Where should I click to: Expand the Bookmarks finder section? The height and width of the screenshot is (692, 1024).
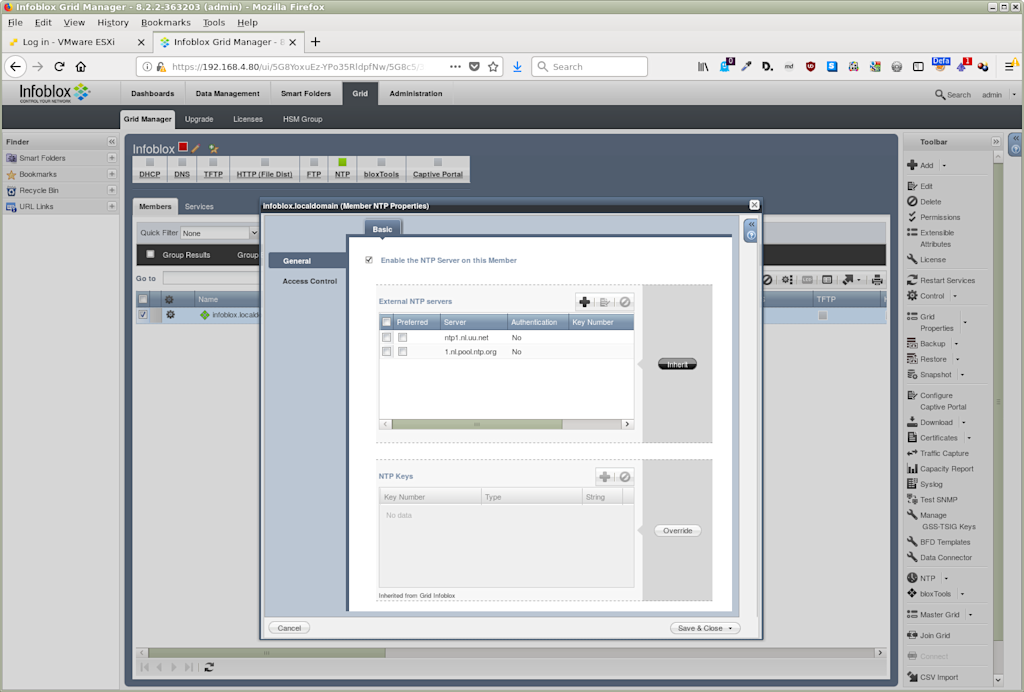tap(112, 174)
